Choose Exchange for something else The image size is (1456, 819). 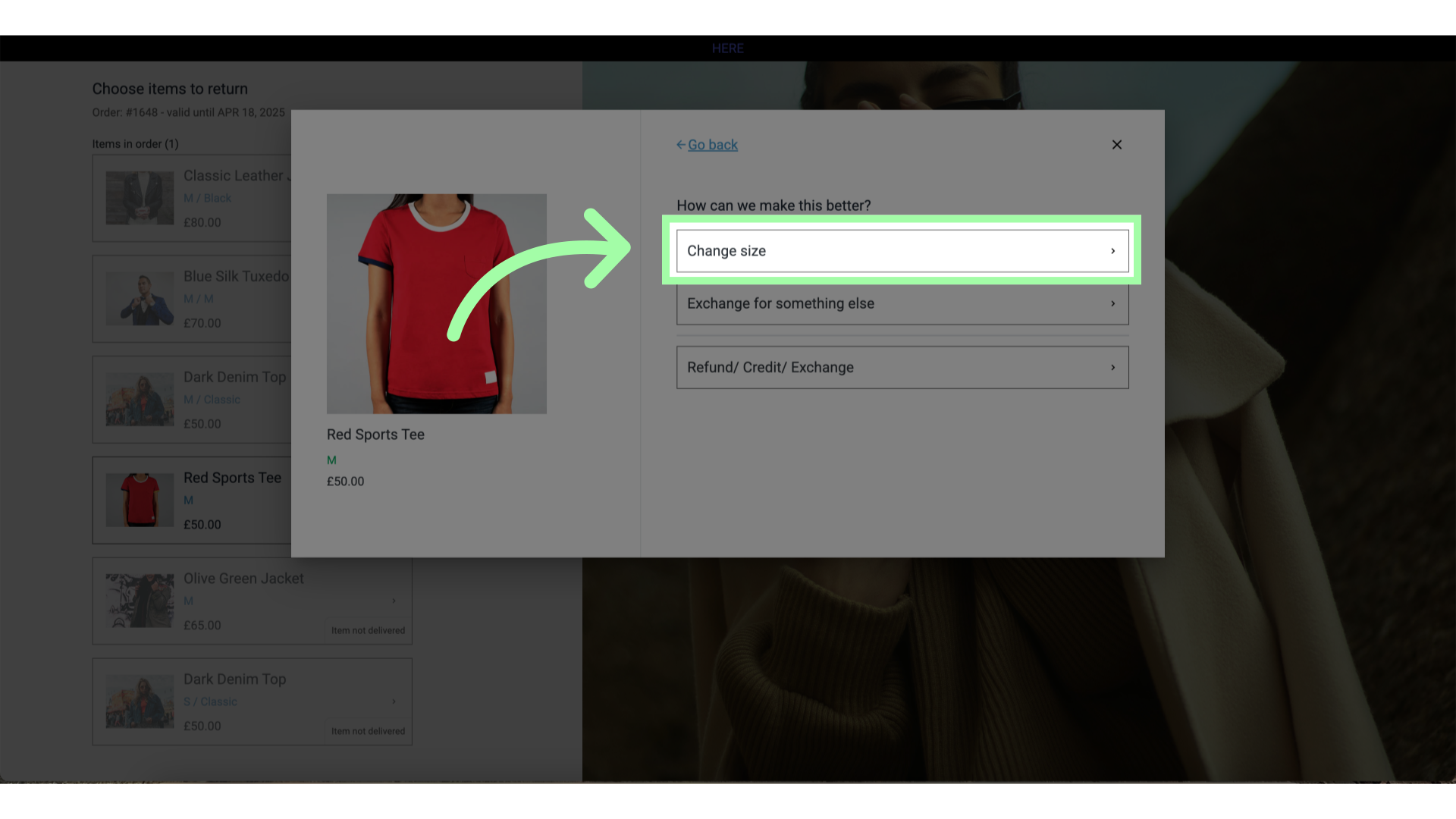(902, 303)
